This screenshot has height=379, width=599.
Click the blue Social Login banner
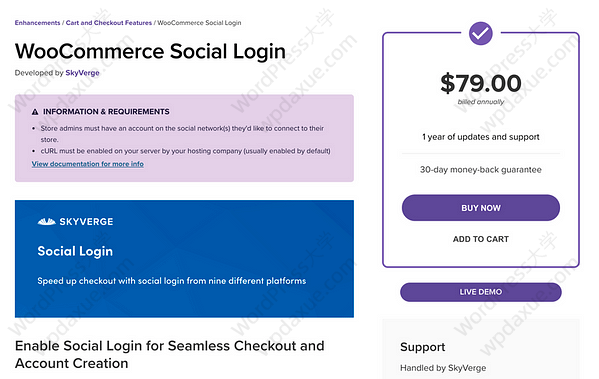tap(184, 259)
